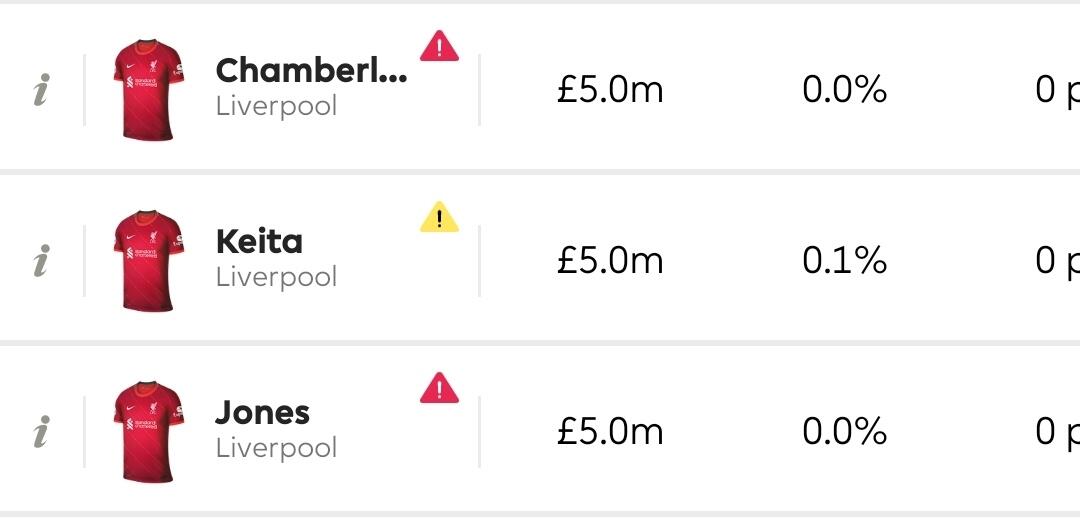Select the Keita player name
The height and width of the screenshot is (523, 1080).
pyautogui.click(x=259, y=242)
